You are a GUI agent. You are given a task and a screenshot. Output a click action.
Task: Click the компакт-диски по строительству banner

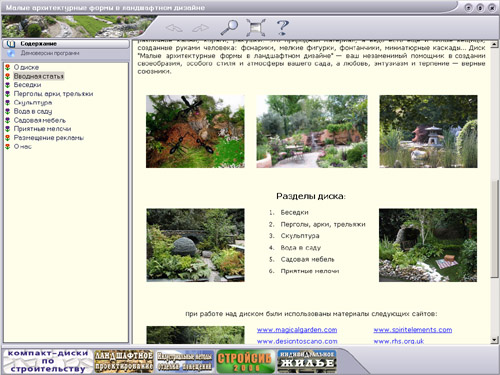[x=48, y=361]
